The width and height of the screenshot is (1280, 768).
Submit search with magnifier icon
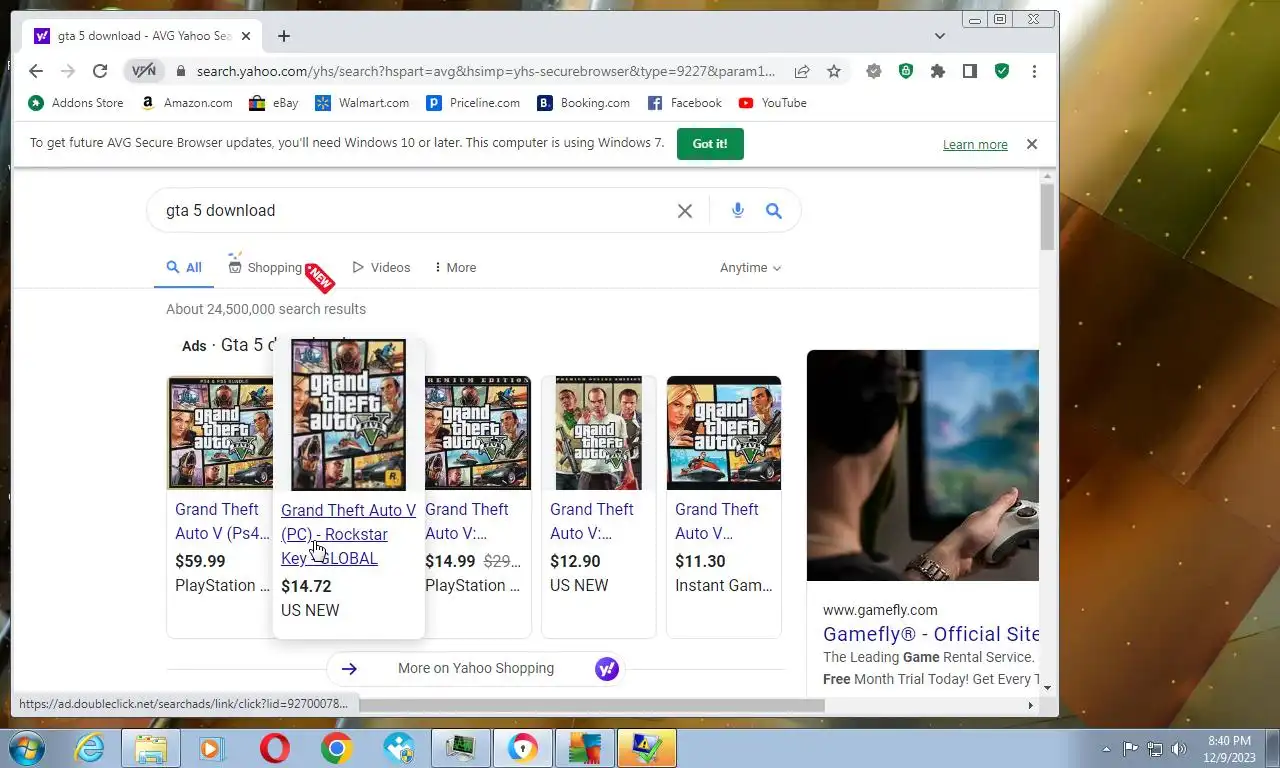774,211
